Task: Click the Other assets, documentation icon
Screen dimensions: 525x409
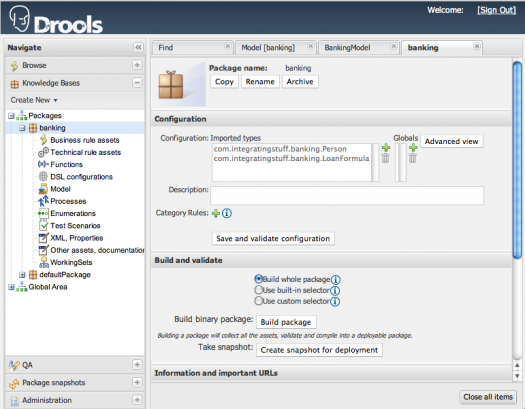Action: pyautogui.click(x=44, y=250)
